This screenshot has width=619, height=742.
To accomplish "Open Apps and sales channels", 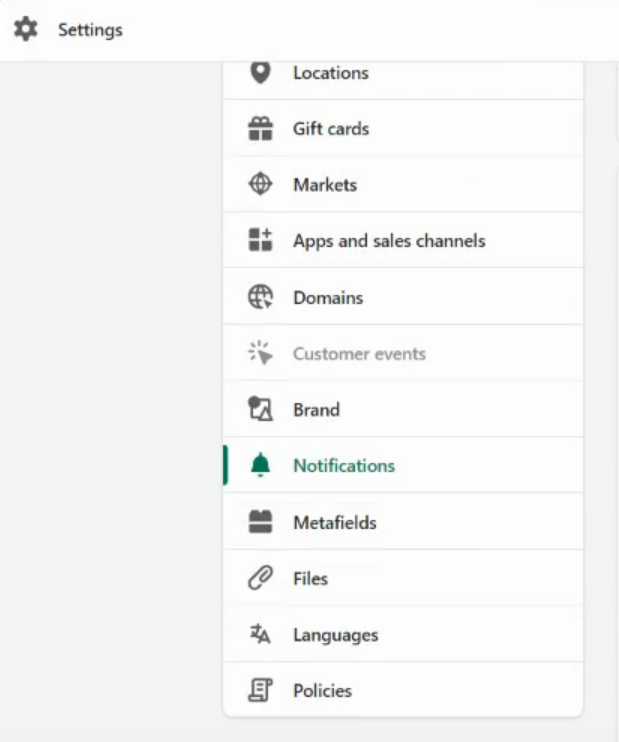I will pos(389,241).
